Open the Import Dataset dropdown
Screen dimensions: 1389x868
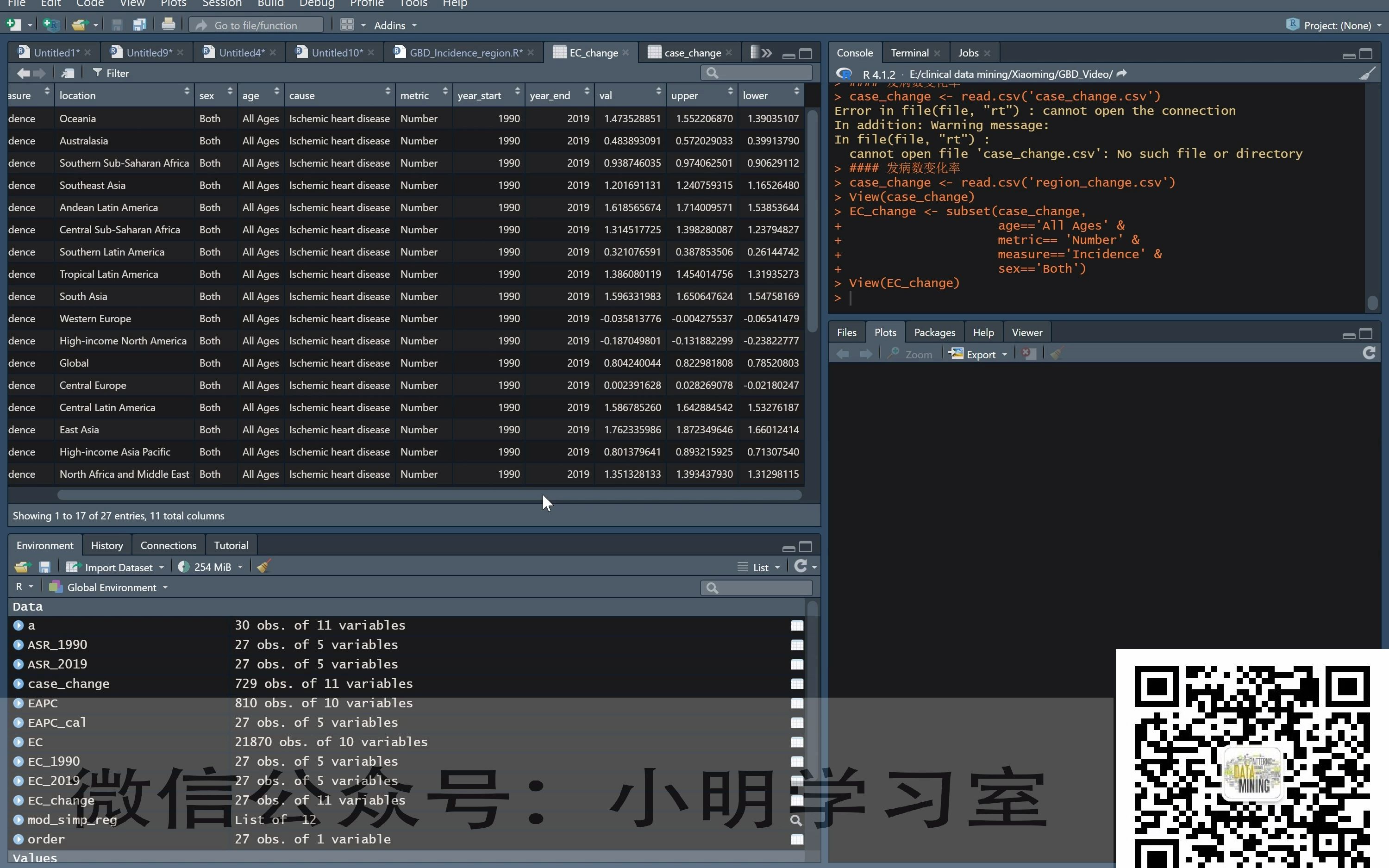(115, 567)
